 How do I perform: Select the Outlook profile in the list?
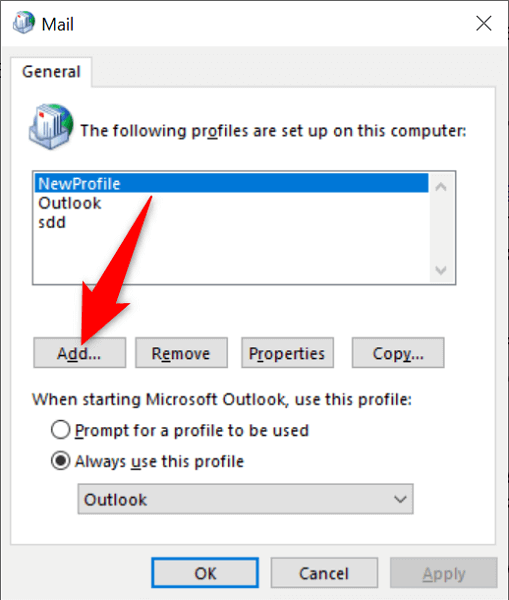tap(232, 203)
